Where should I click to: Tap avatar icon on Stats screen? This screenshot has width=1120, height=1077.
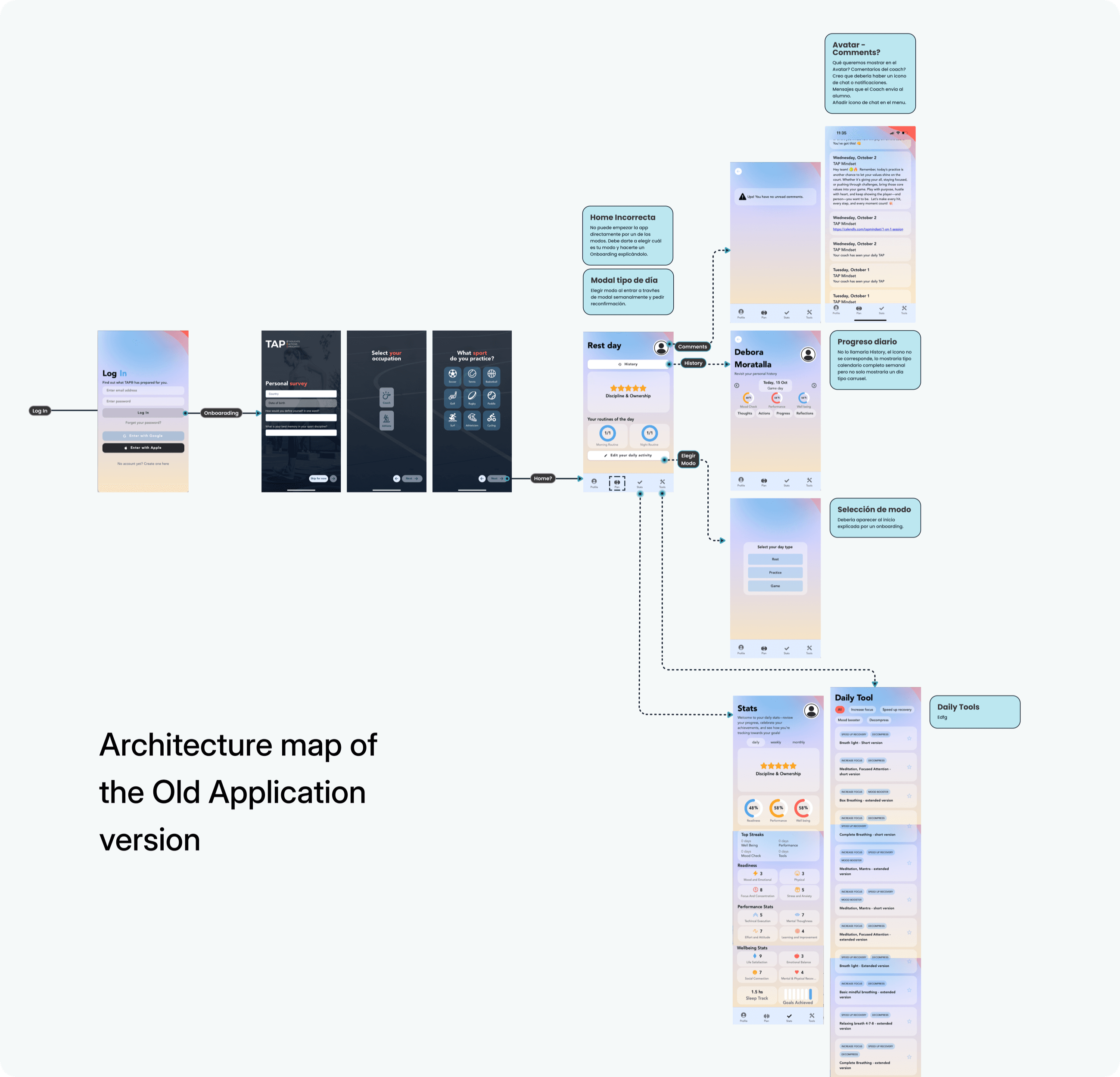tap(812, 710)
